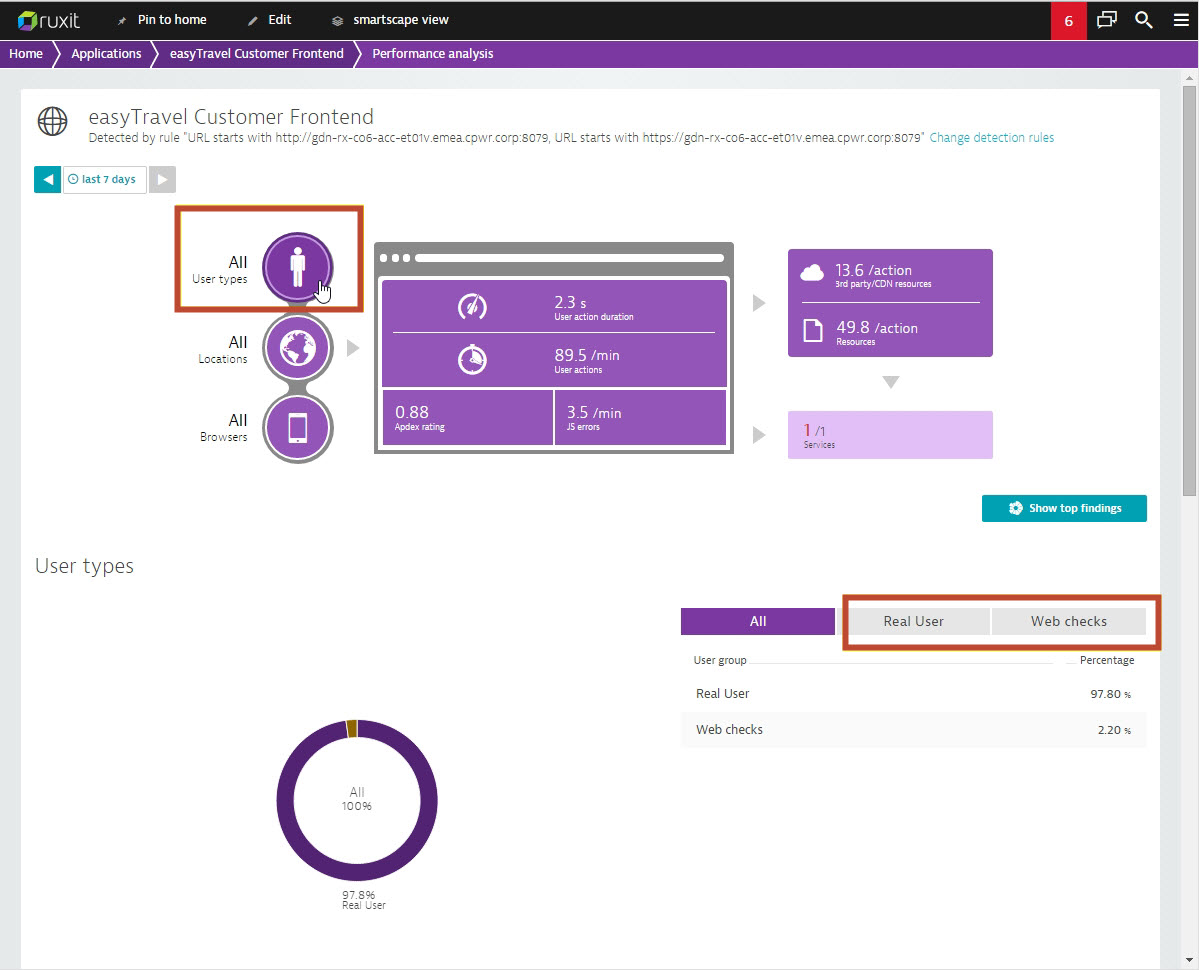Screen dimensions: 1199x970
Task: Click the brown Web checks donut segment
Action: 352,728
